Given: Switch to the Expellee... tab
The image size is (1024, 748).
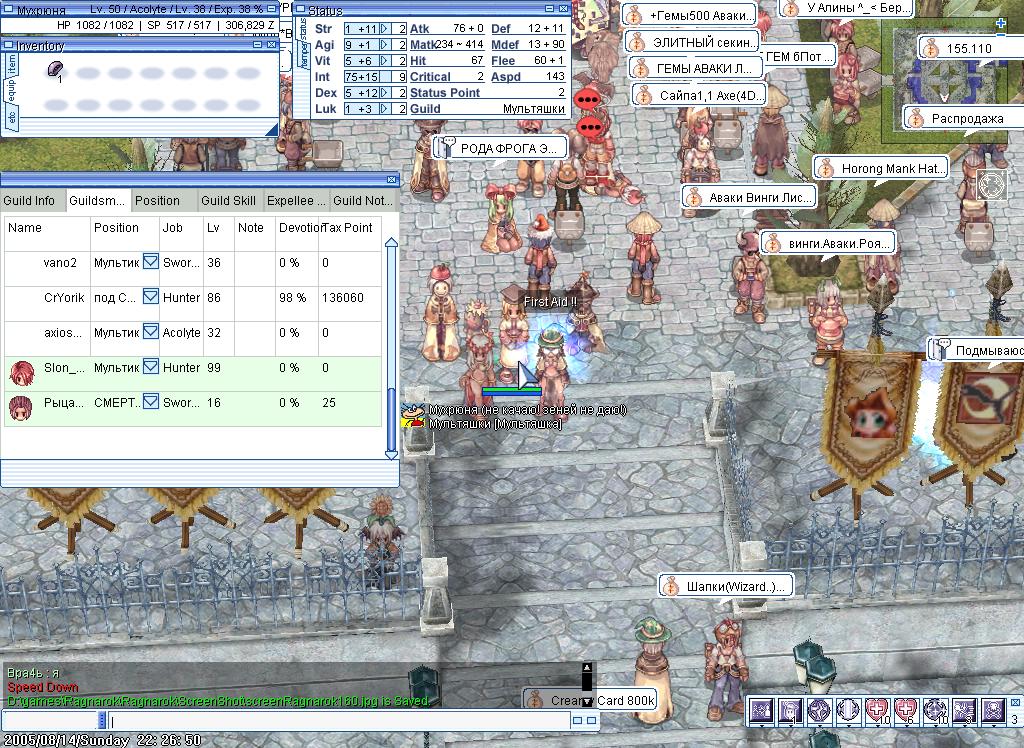Looking at the screenshot, I should 296,201.
